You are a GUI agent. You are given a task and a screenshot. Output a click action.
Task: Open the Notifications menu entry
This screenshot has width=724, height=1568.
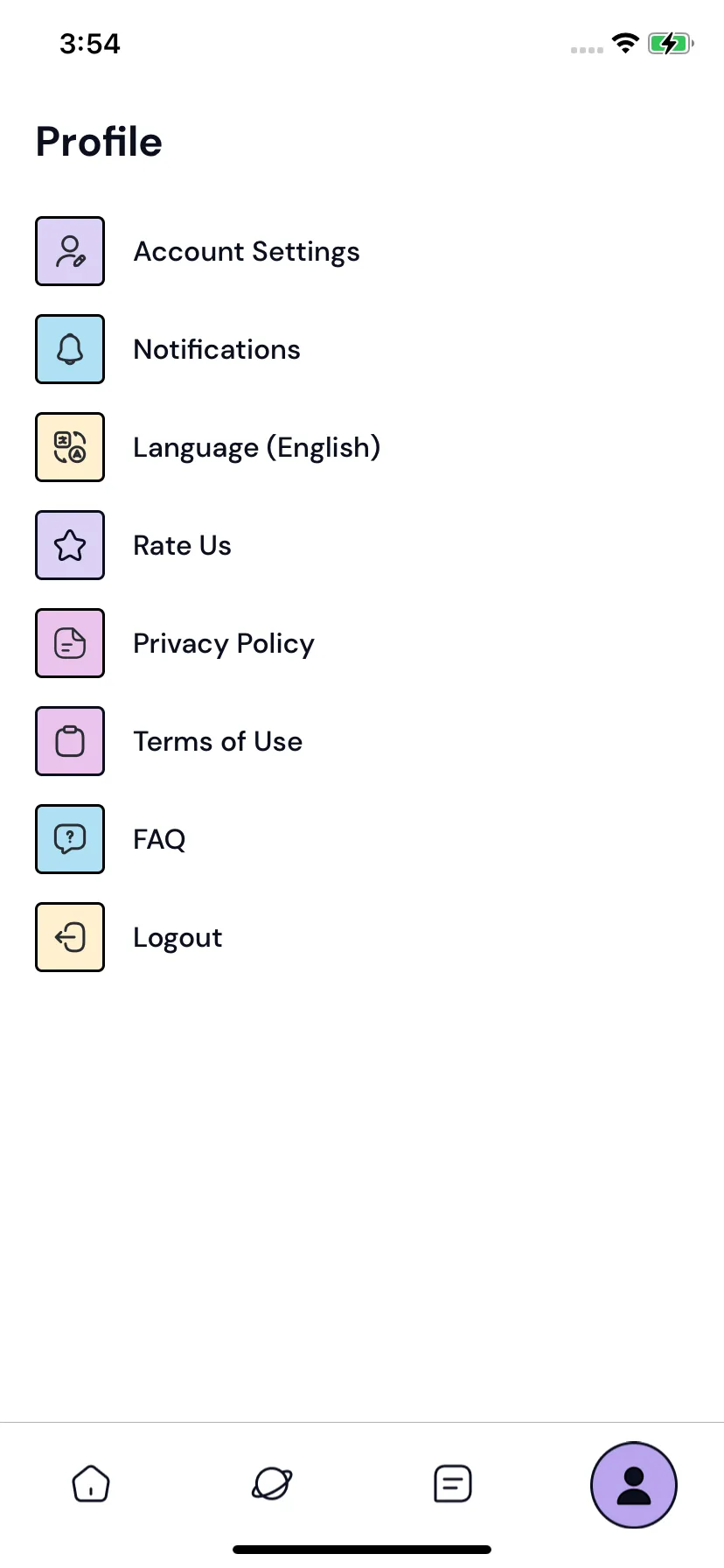(x=217, y=350)
